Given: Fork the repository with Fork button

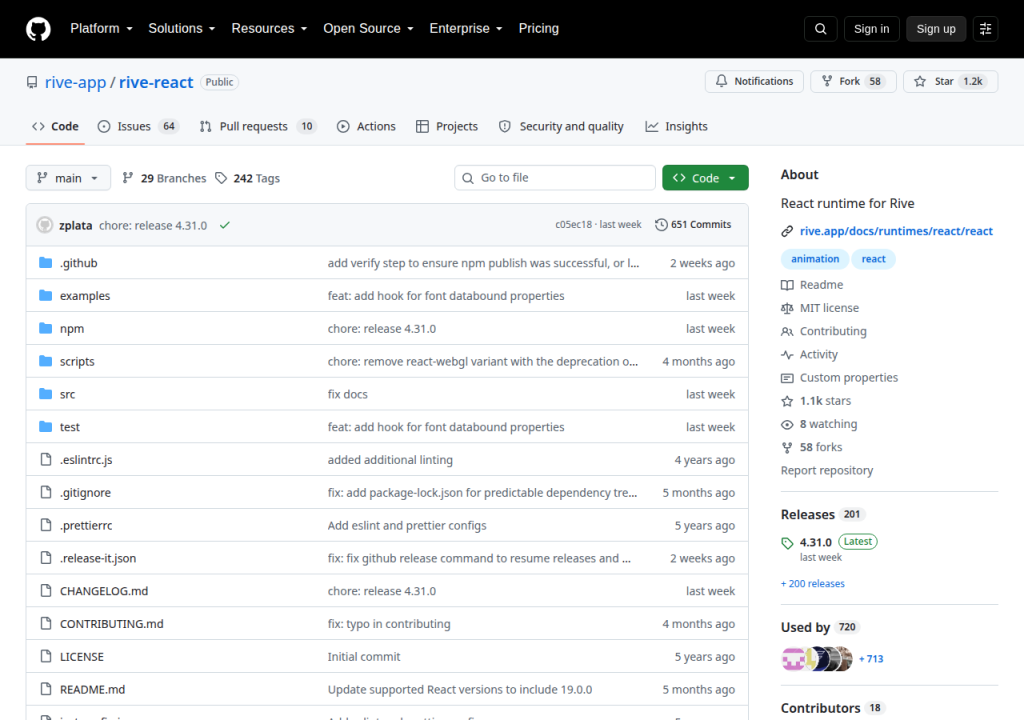Looking at the screenshot, I should [853, 81].
